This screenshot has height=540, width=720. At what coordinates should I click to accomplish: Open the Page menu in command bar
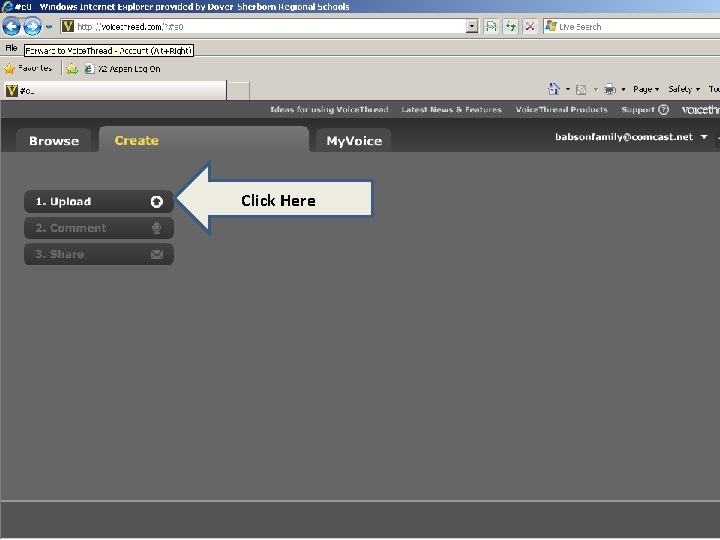646,89
